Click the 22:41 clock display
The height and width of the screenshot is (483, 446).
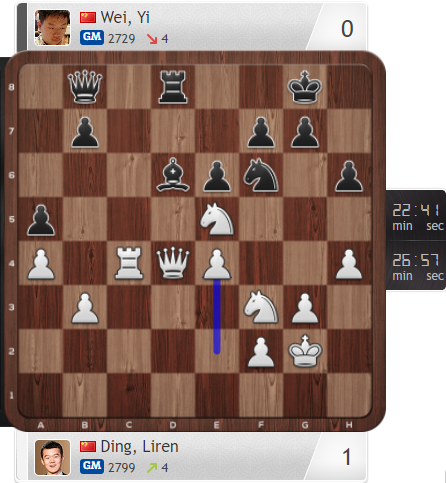click(417, 215)
